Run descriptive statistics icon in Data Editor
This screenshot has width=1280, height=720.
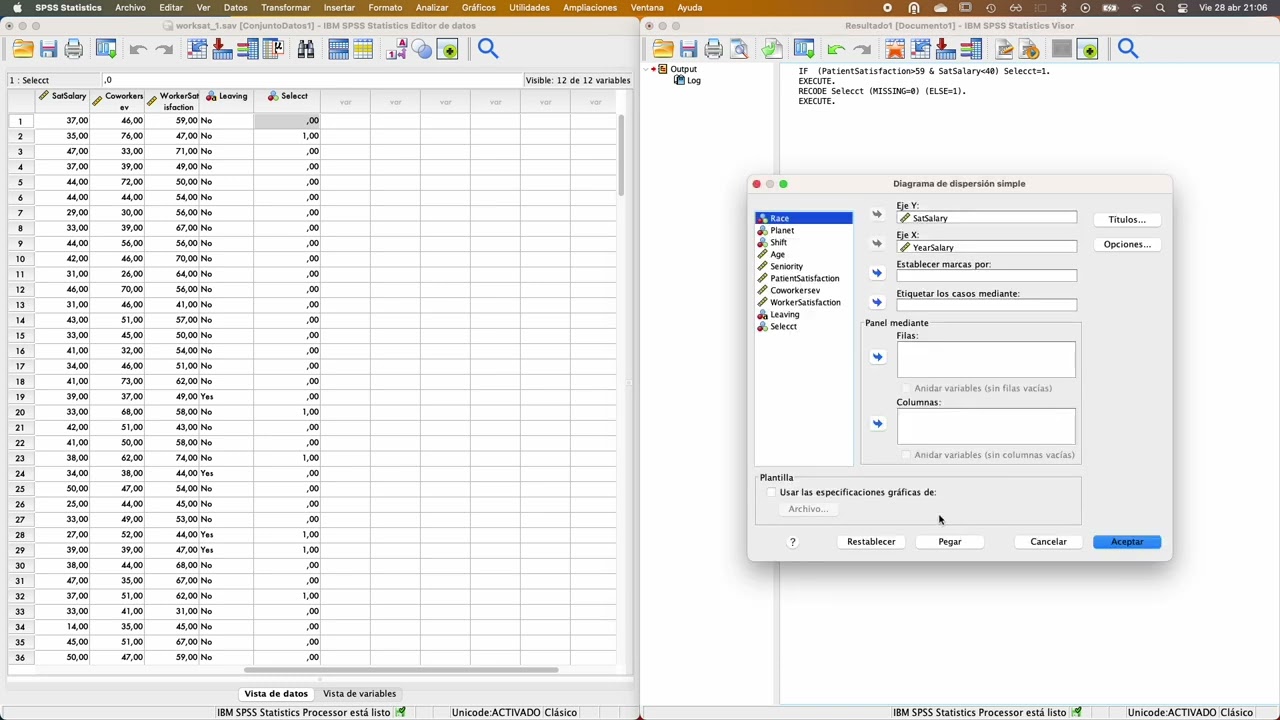coord(273,49)
